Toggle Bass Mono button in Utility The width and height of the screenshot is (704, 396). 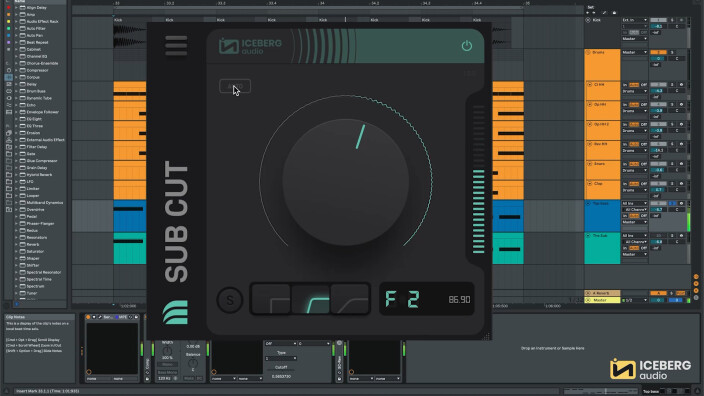click(x=167, y=372)
